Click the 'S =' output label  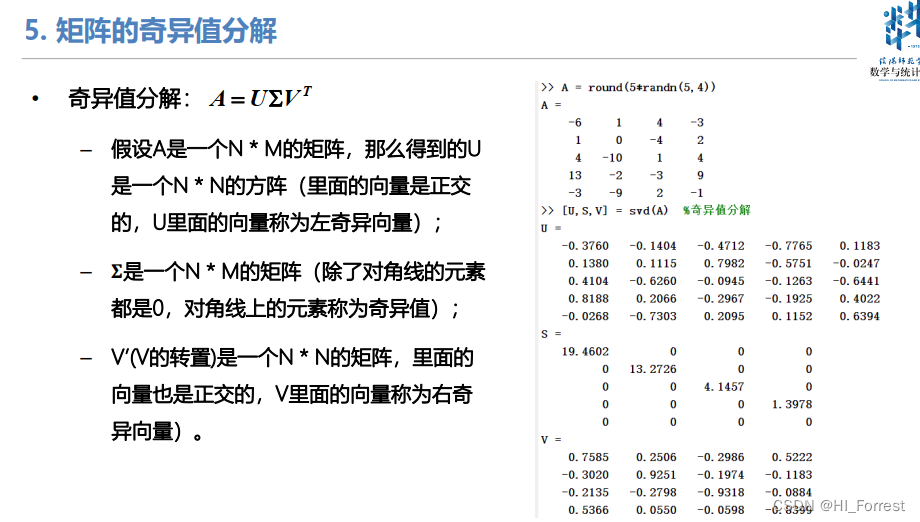551,334
